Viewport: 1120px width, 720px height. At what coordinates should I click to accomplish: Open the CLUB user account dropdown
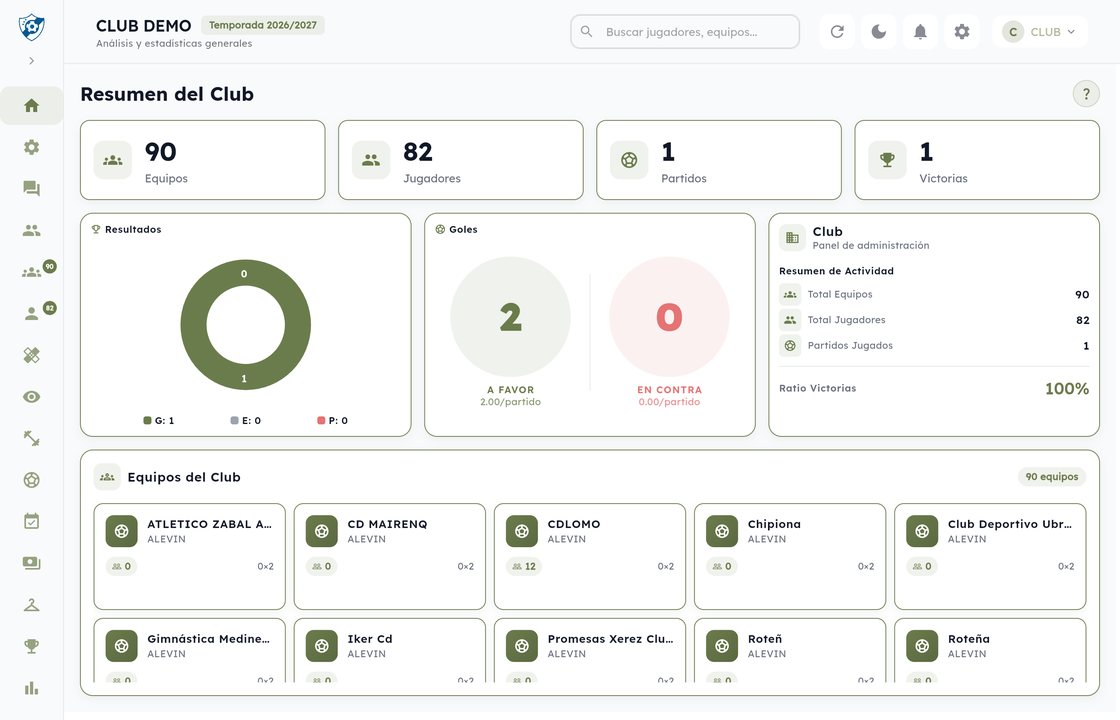1039,31
